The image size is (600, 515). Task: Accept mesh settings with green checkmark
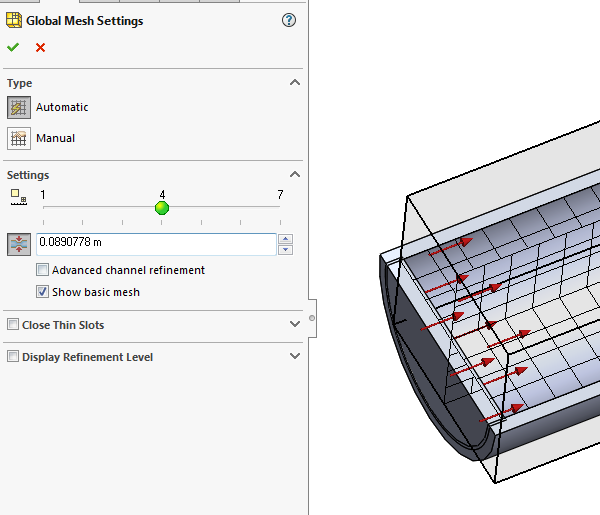pos(13,47)
